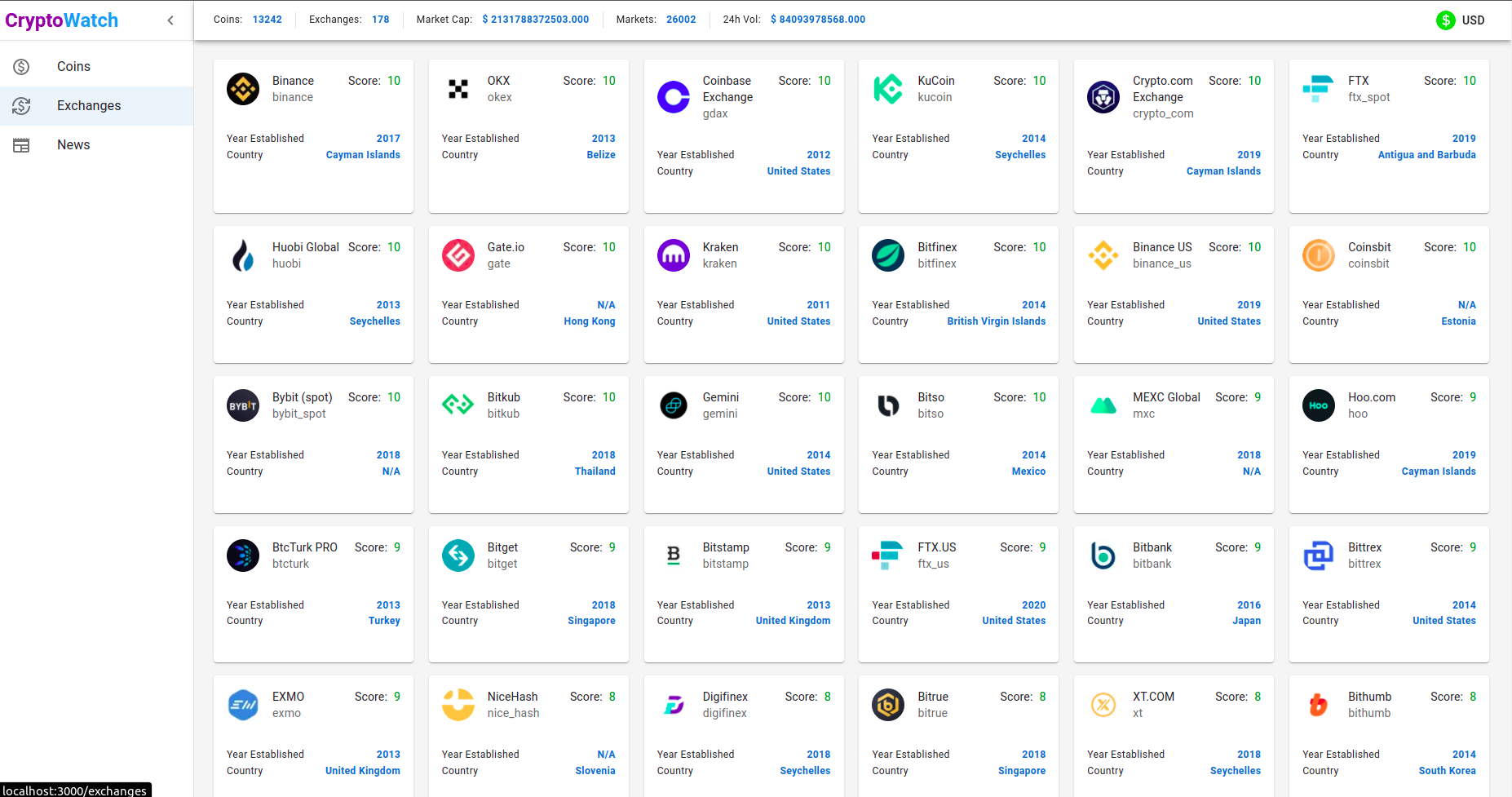
Task: Click 'South Korea' on Bithumb card
Action: pyautogui.click(x=1447, y=771)
